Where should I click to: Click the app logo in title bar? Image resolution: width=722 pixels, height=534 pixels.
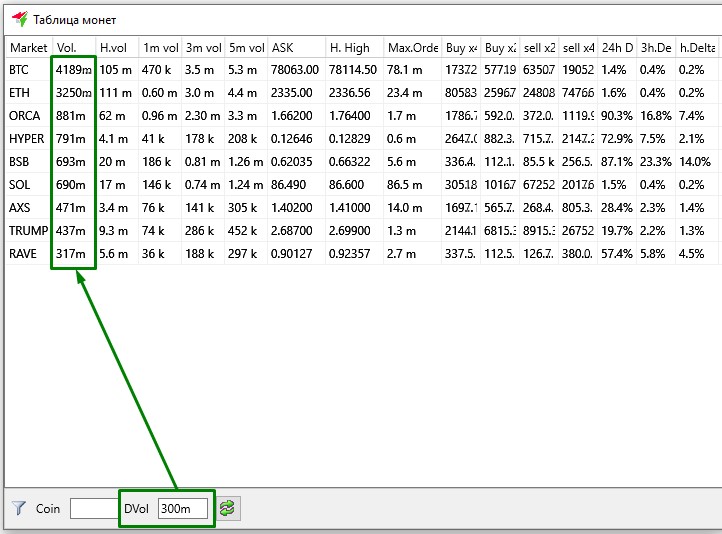coord(18,19)
